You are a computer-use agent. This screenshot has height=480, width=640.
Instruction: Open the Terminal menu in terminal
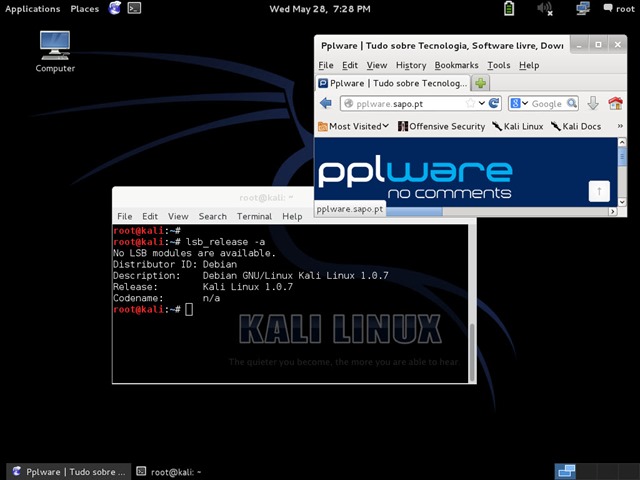click(x=254, y=216)
